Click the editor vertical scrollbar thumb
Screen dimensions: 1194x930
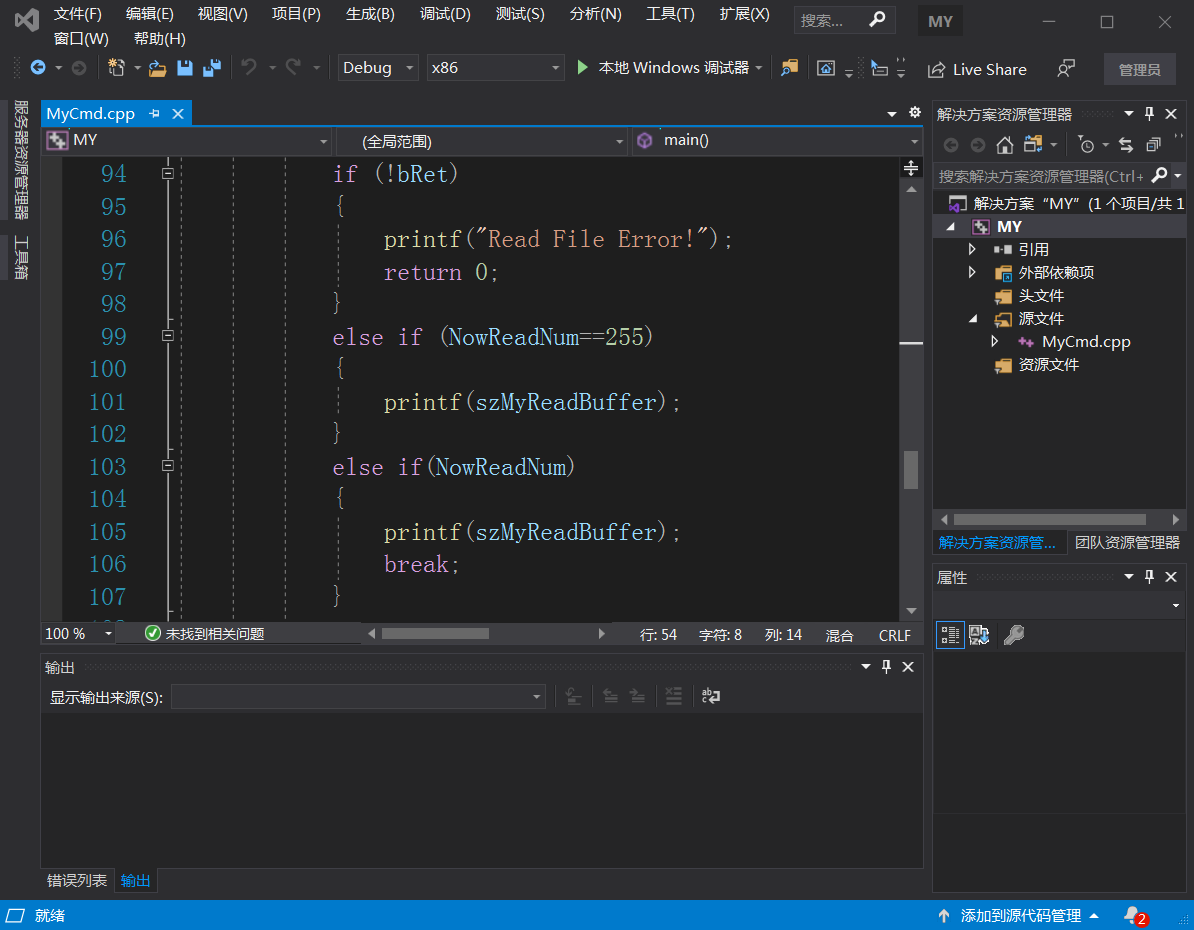click(x=911, y=470)
